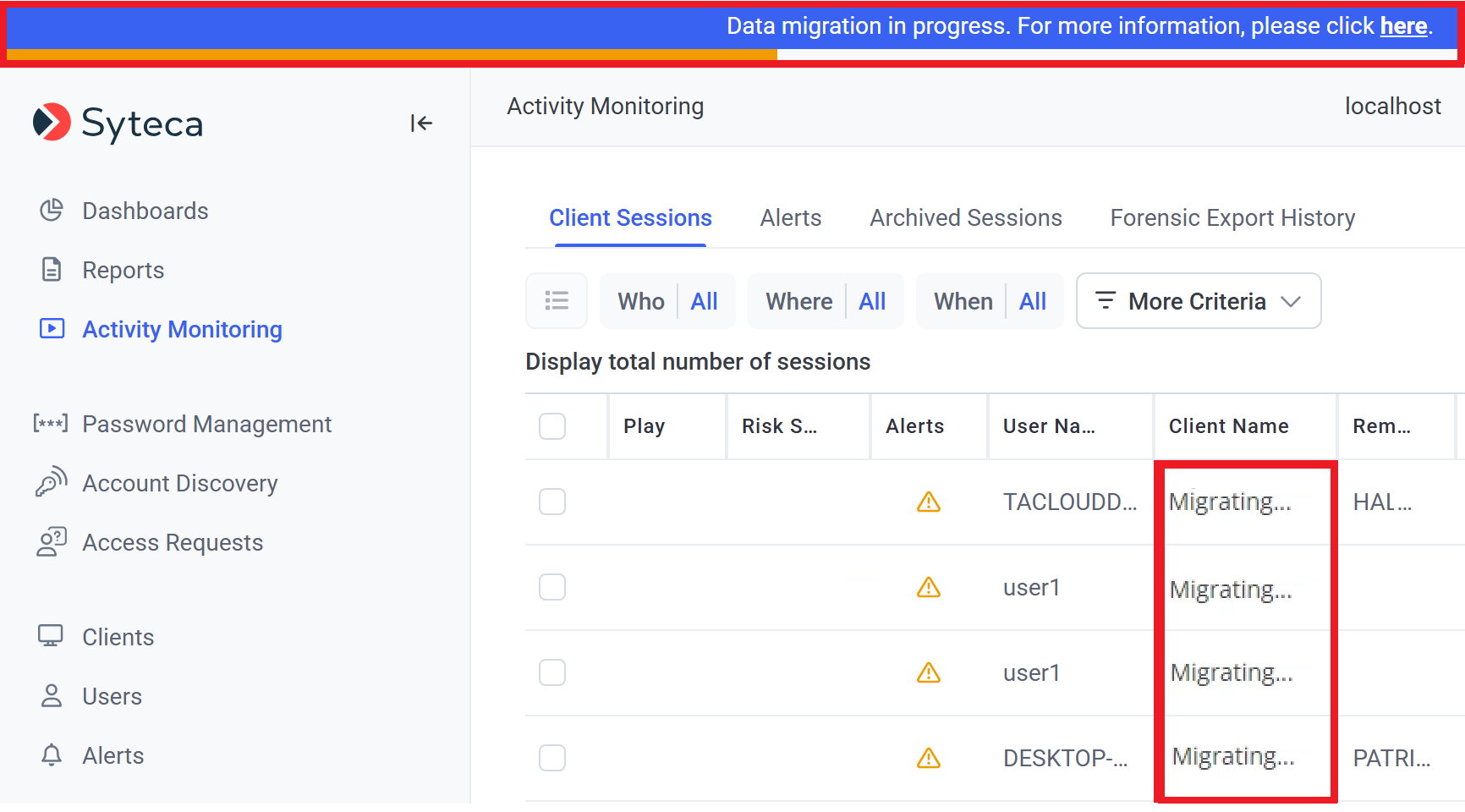1465x812 pixels.
Task: Click the list view icon button
Action: point(557,301)
